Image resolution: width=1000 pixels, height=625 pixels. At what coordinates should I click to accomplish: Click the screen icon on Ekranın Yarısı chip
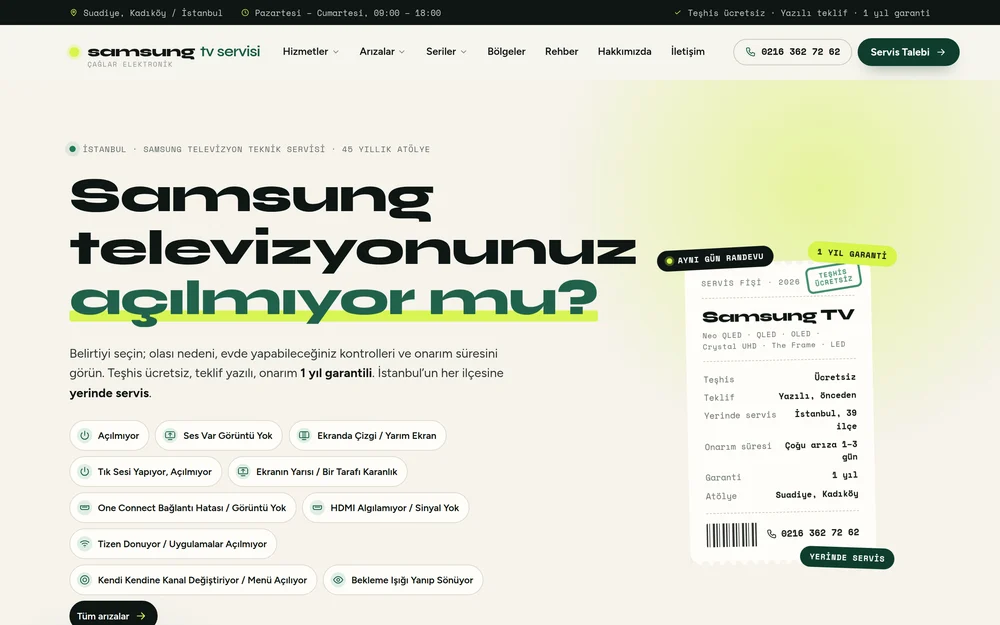(243, 472)
